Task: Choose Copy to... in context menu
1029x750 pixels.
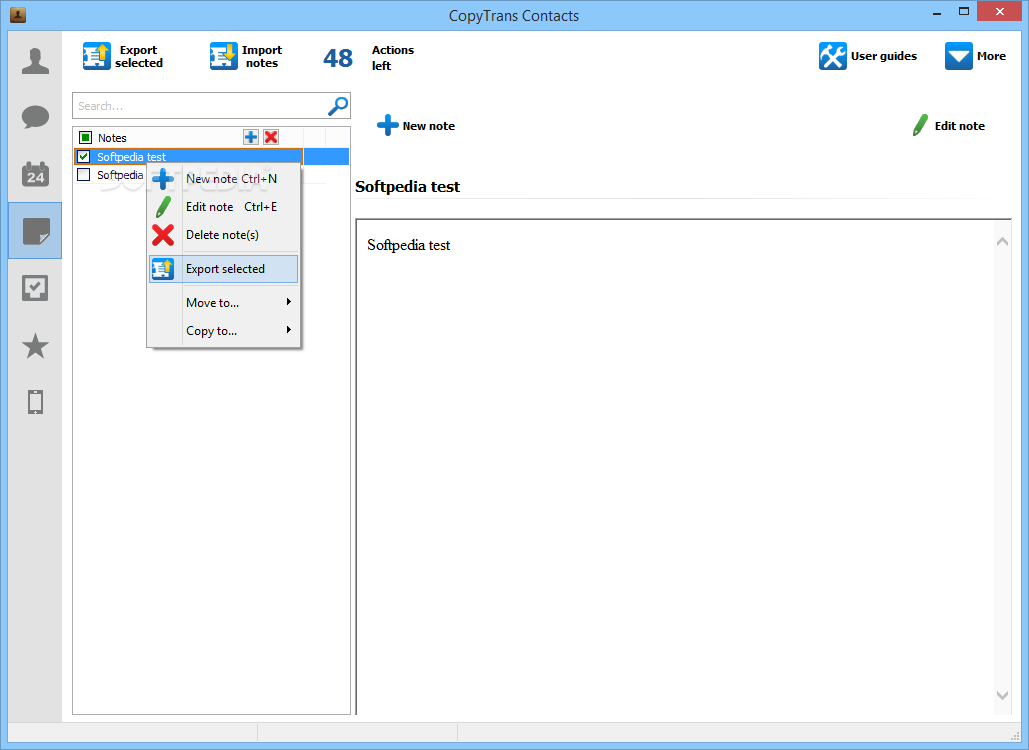Action: pyautogui.click(x=224, y=331)
